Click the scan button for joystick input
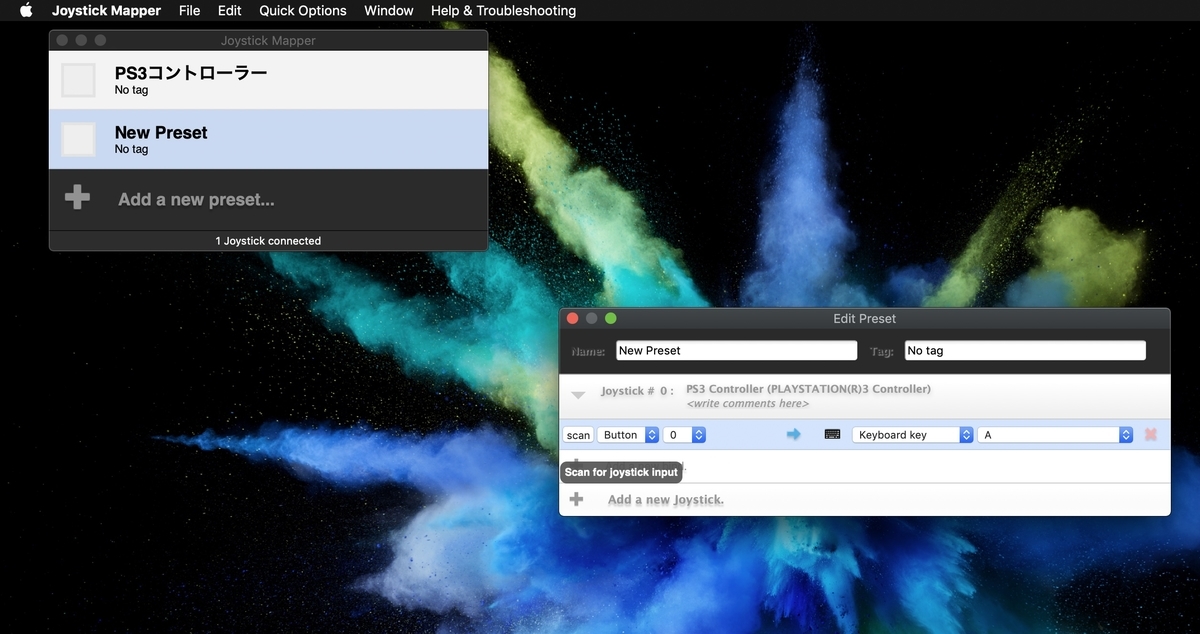Screen dimensions: 1200x634 tap(578, 435)
